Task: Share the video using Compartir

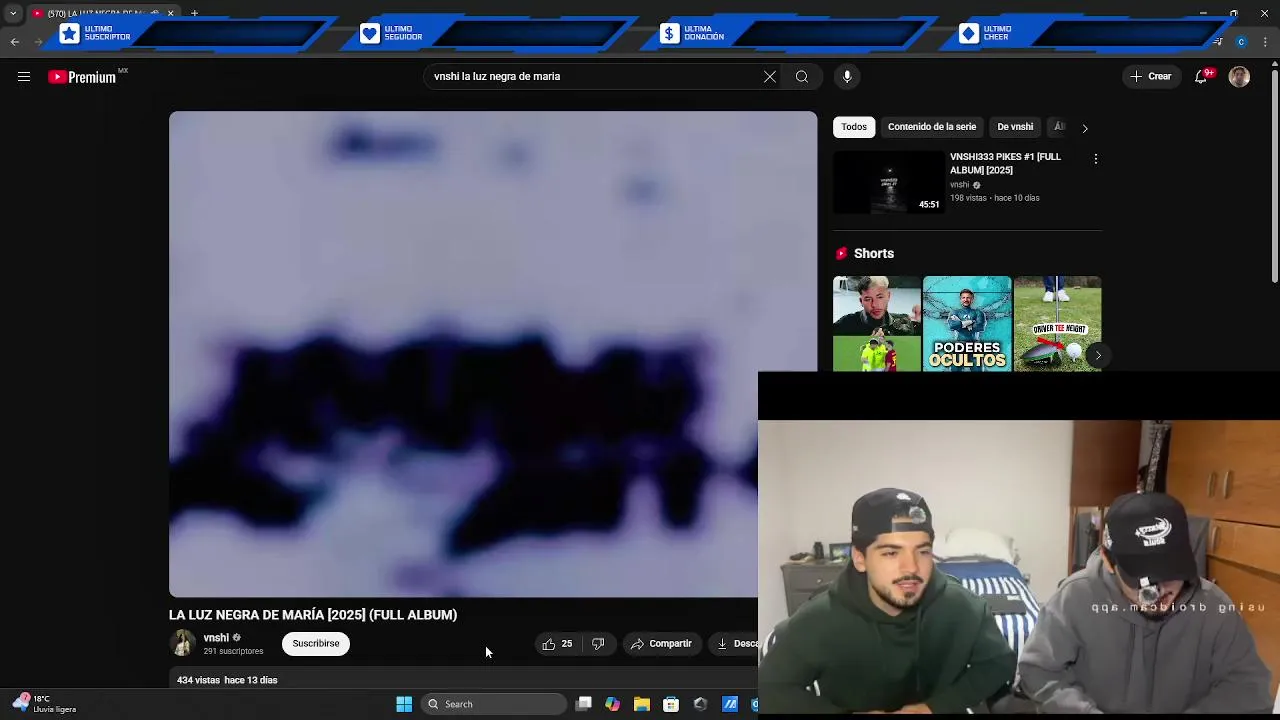Action: point(661,644)
